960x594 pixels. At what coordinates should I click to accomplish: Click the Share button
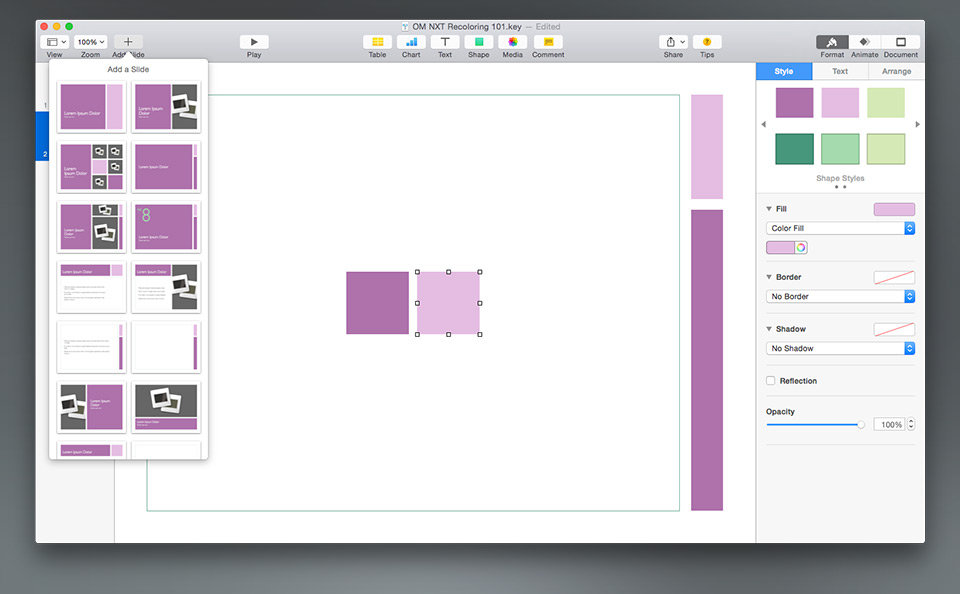(673, 43)
